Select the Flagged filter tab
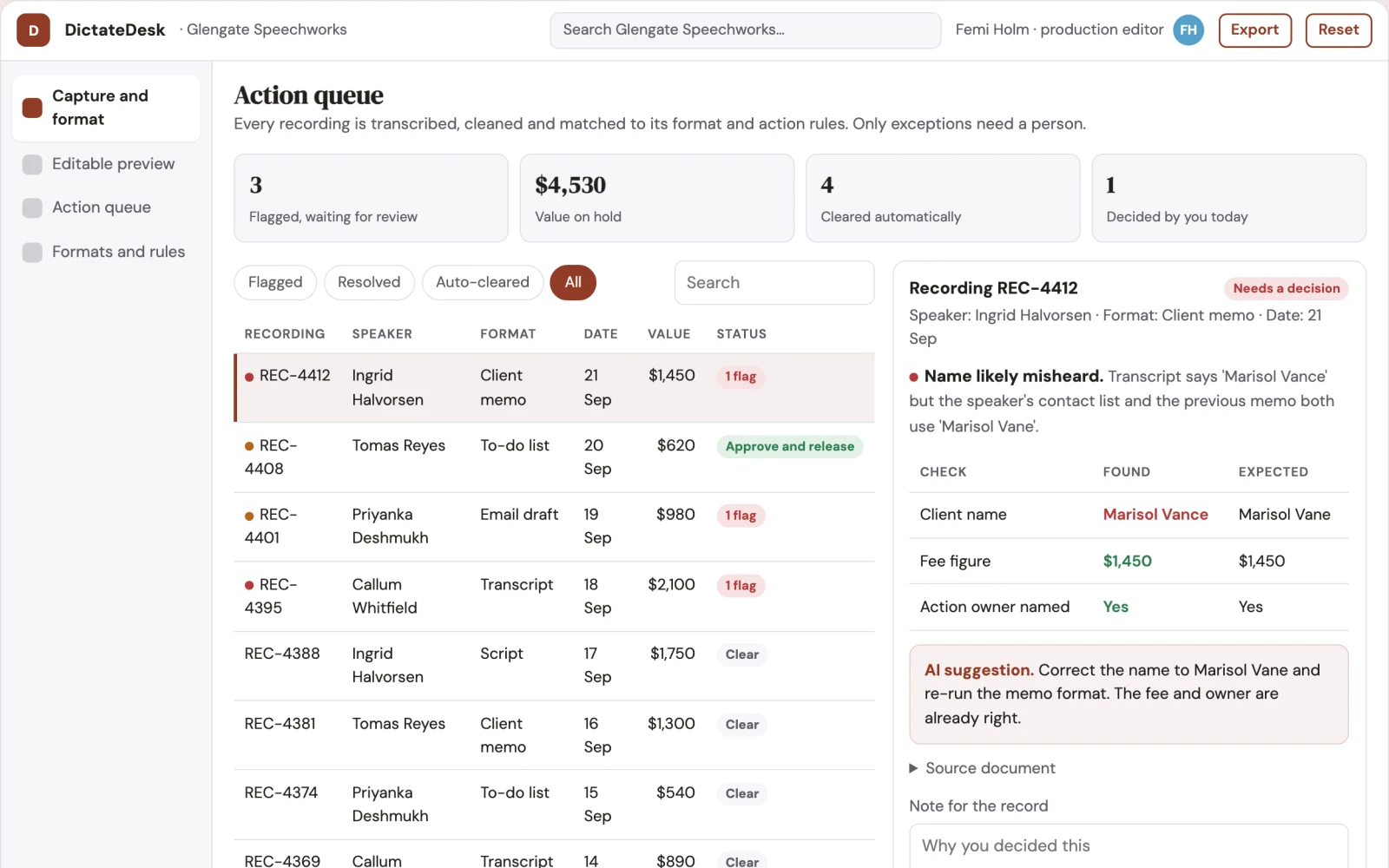 pyautogui.click(x=275, y=282)
